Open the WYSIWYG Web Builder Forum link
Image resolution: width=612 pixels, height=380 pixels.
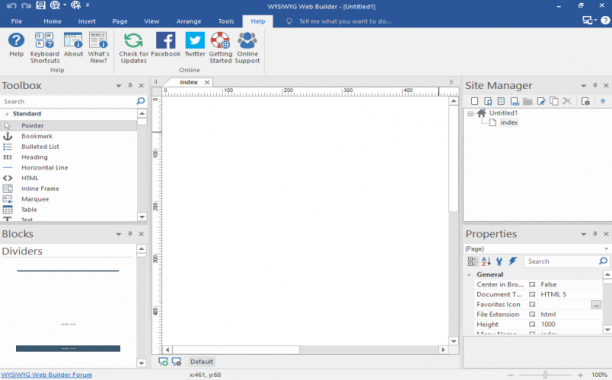click(x=46, y=375)
